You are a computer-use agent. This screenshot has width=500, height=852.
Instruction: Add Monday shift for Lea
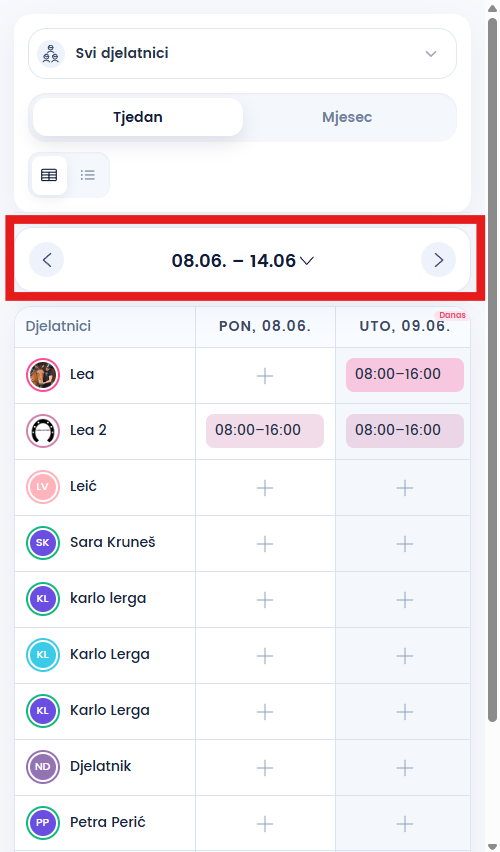tap(265, 375)
